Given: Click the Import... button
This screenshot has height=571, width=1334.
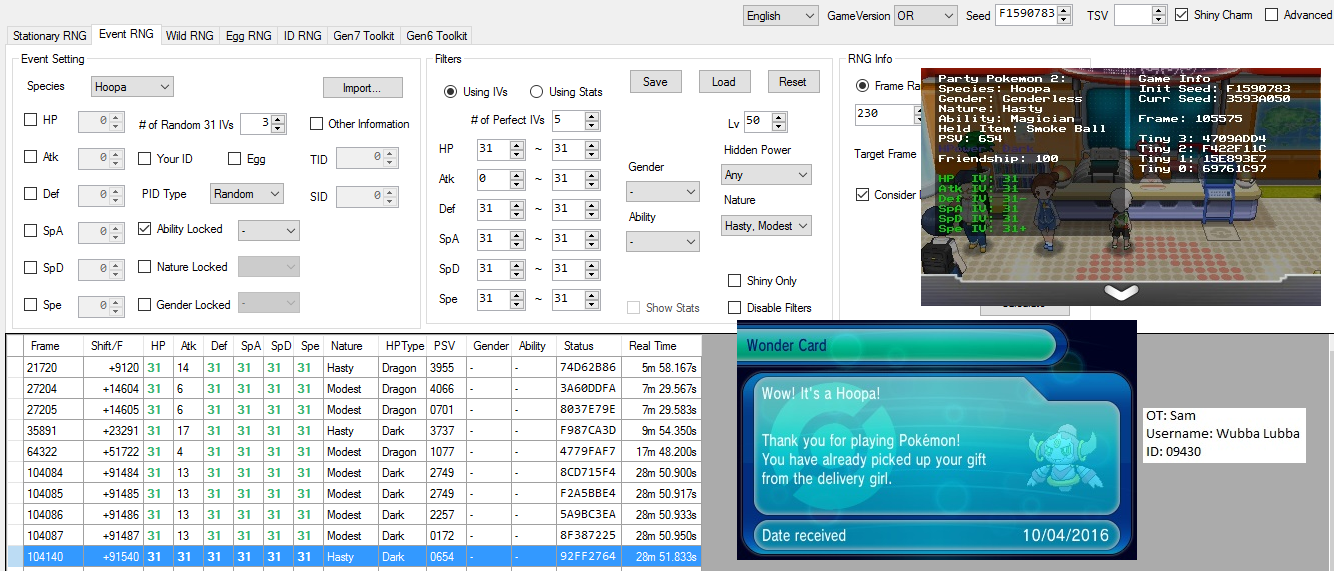Looking at the screenshot, I should (362, 88).
